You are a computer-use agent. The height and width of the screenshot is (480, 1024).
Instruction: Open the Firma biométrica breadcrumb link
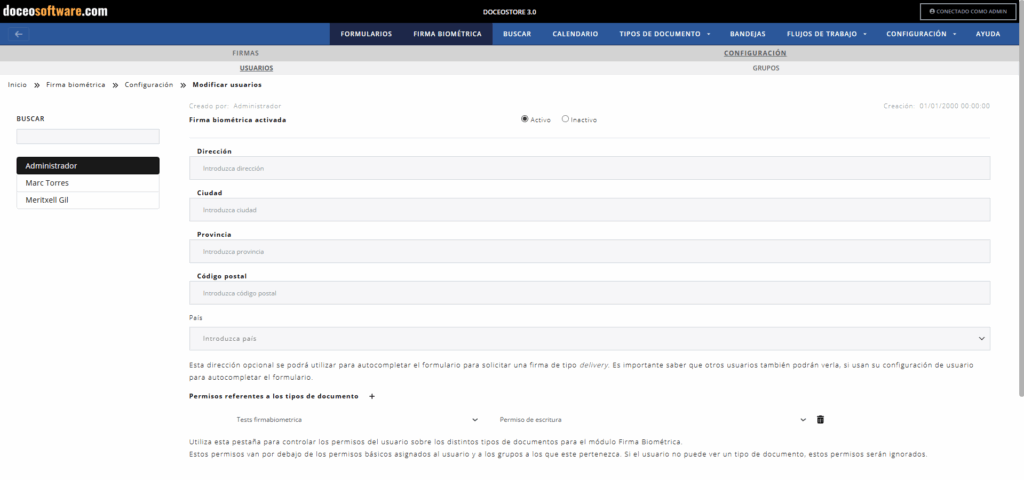pos(75,85)
